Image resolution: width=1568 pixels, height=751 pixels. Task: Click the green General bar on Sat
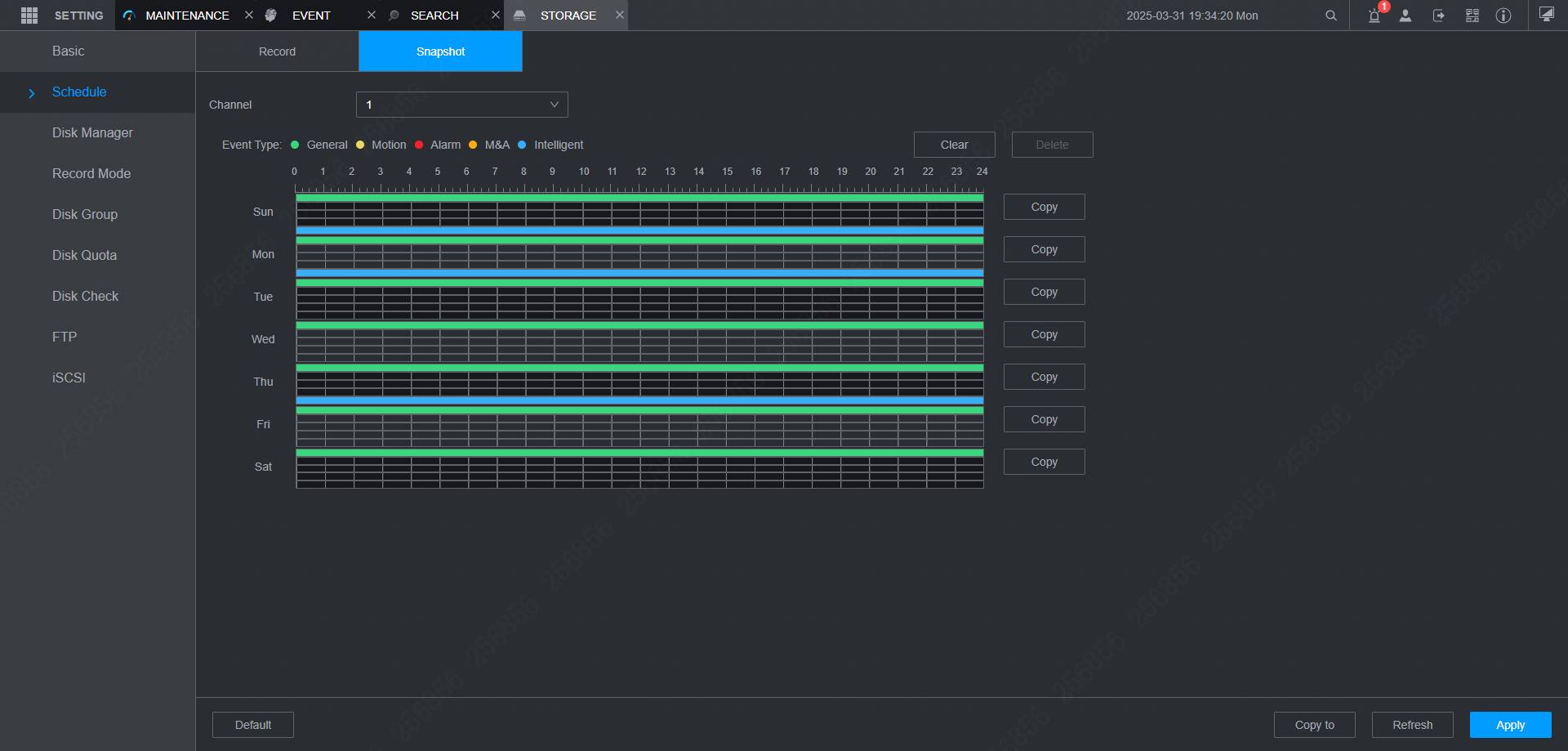click(639, 453)
